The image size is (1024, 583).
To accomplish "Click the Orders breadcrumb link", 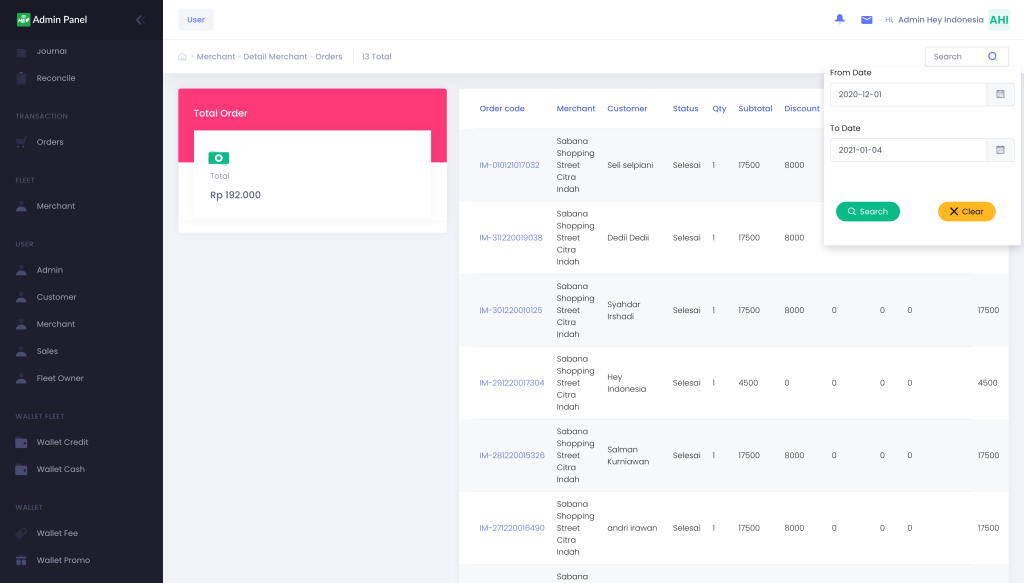I will 328,57.
